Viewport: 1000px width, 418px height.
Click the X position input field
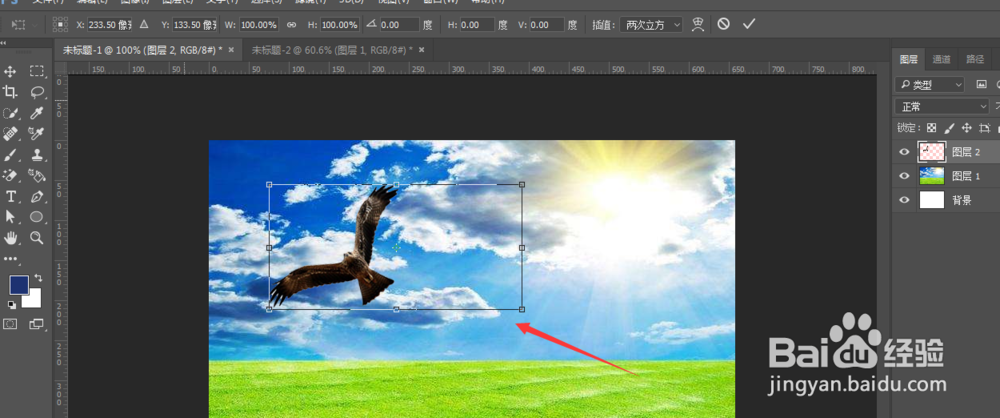(x=109, y=25)
